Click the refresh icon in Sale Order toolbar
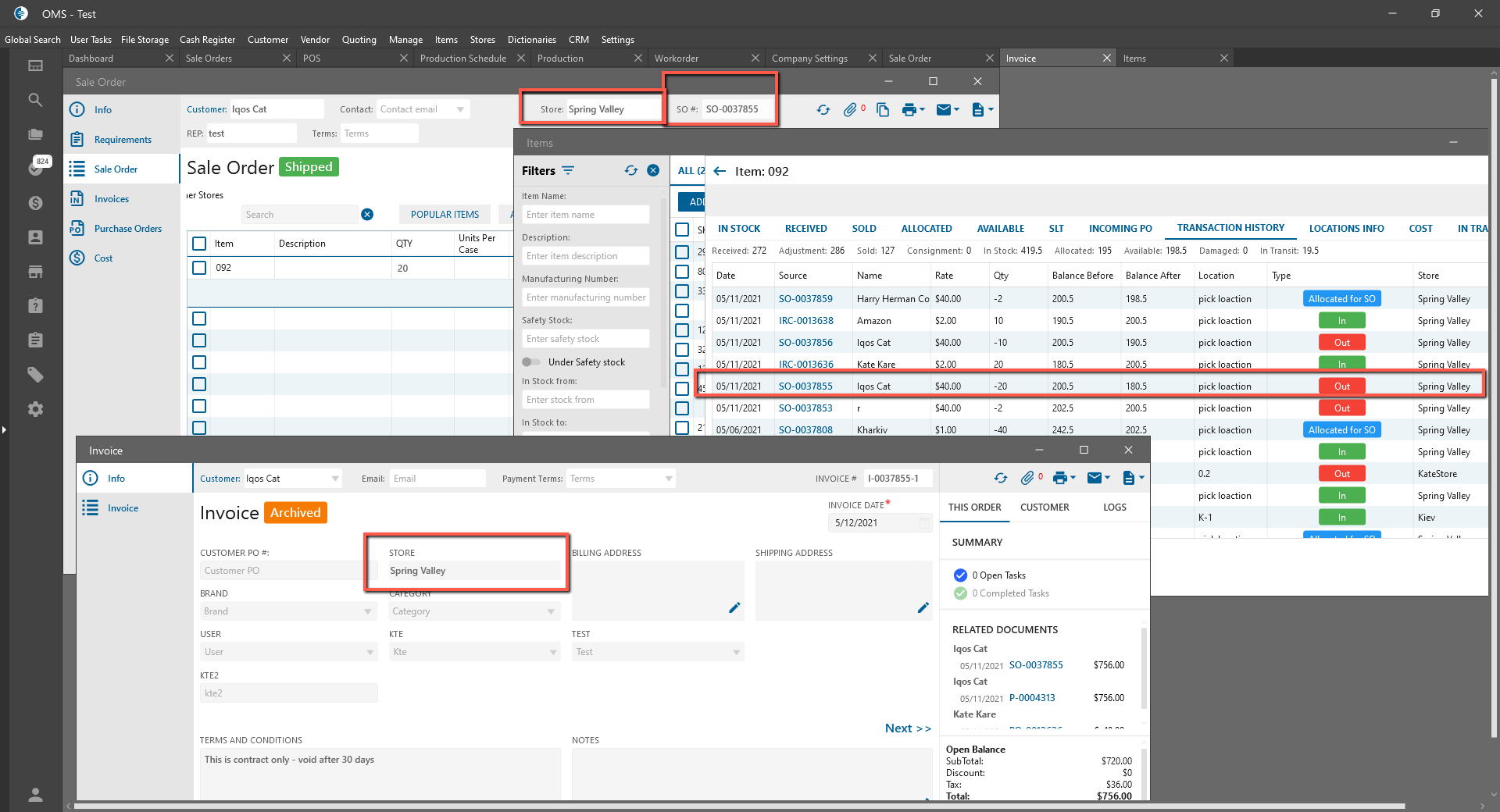Viewport: 1500px width, 812px height. pyautogui.click(x=823, y=110)
